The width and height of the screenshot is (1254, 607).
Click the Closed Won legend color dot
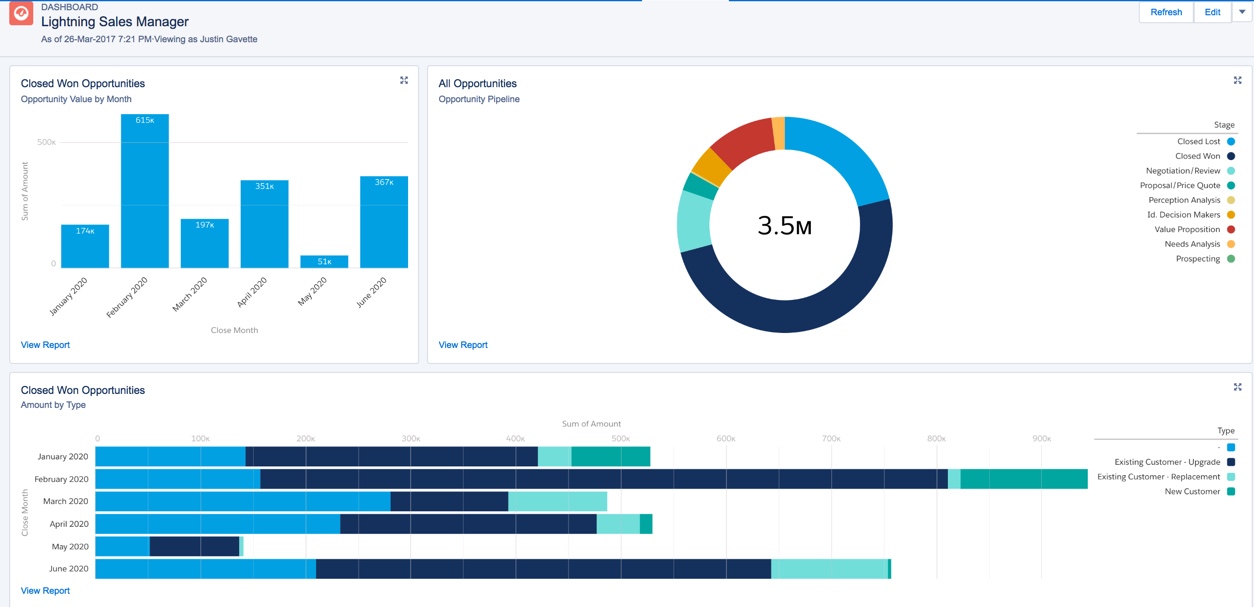click(1231, 156)
